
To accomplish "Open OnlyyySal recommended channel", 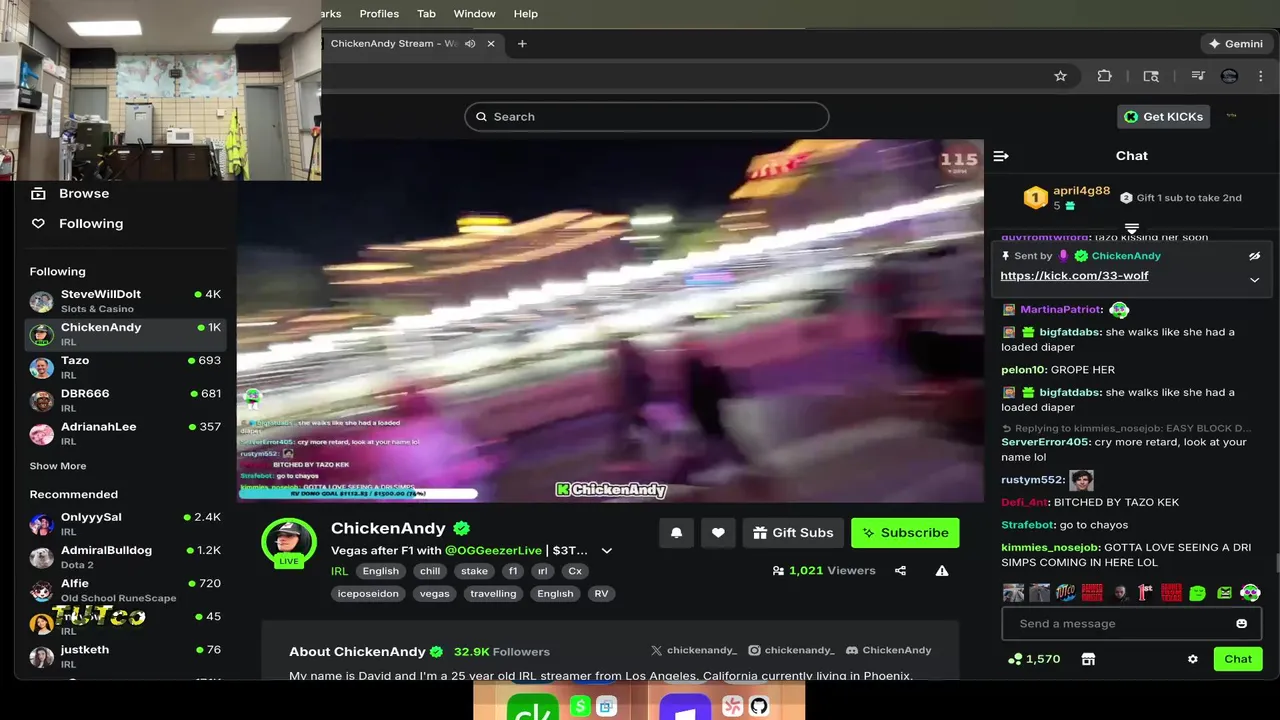I will click(125, 524).
